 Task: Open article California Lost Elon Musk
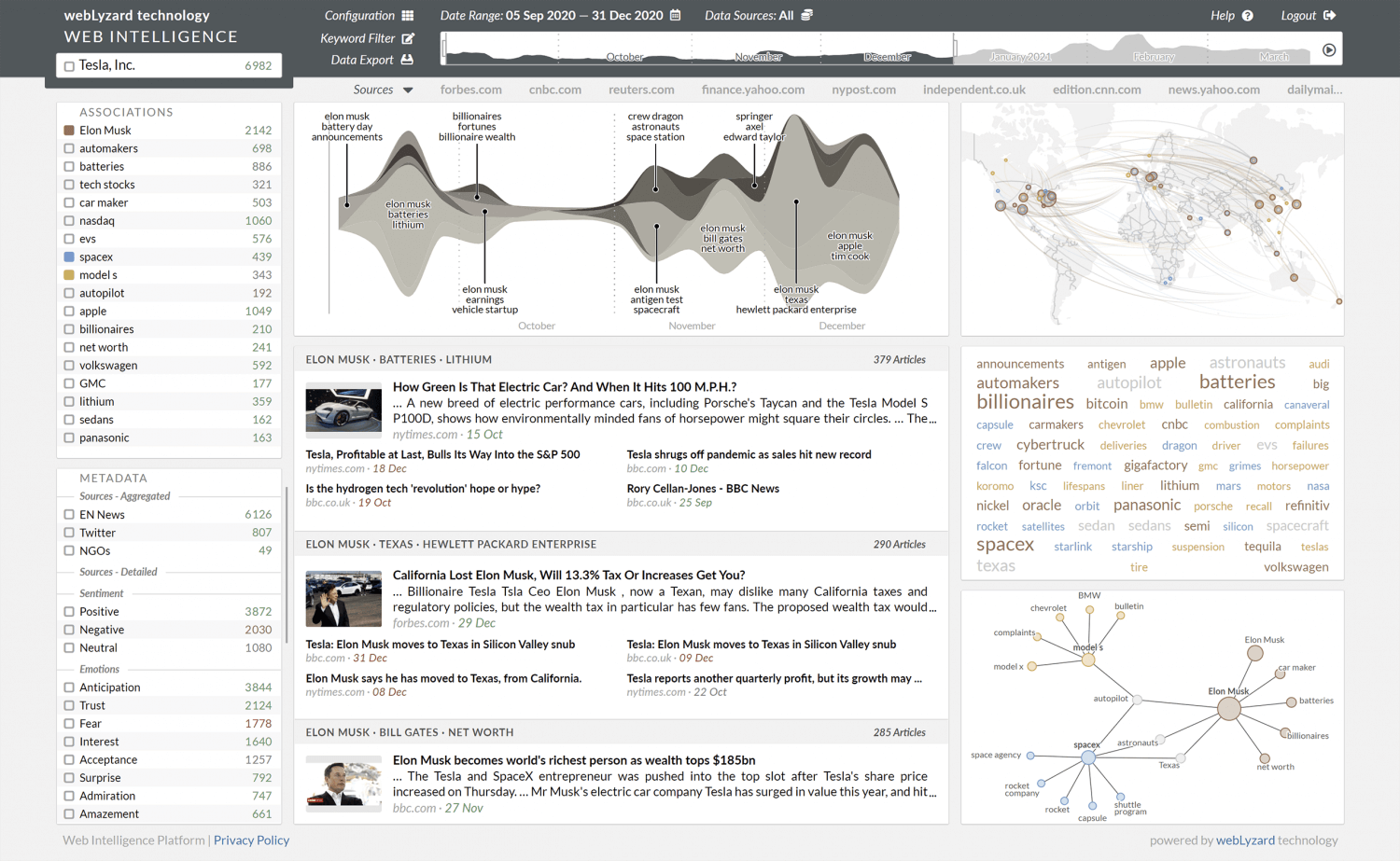(x=568, y=575)
